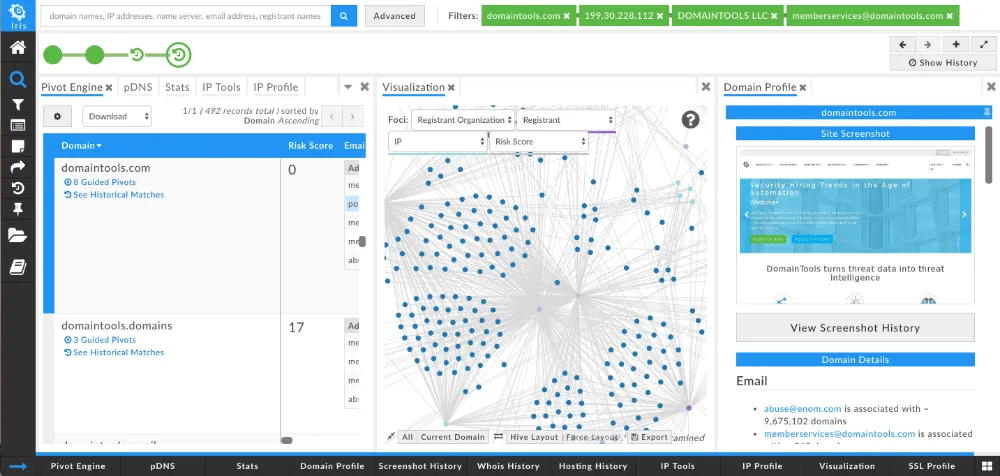
Task: Go to next results page arrow
Action: 353,116
